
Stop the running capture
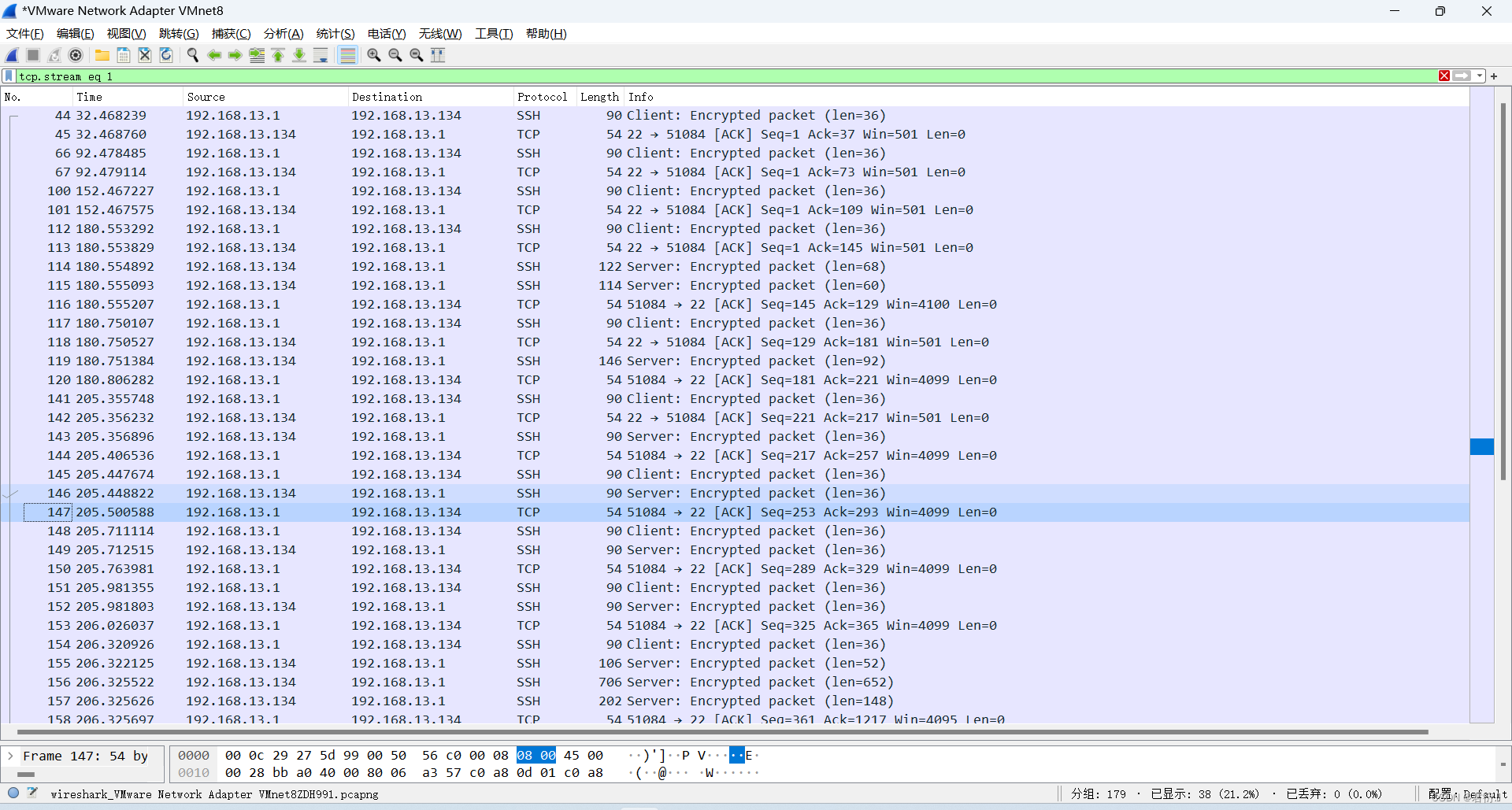32,55
